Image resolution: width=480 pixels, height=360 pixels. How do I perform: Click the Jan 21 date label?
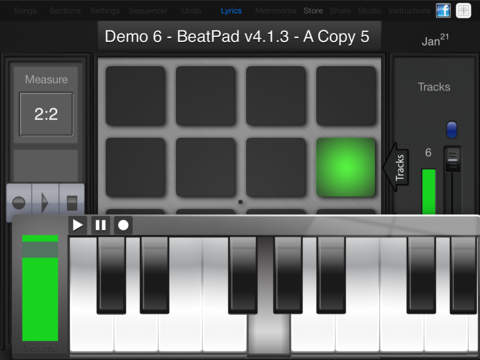coord(435,40)
